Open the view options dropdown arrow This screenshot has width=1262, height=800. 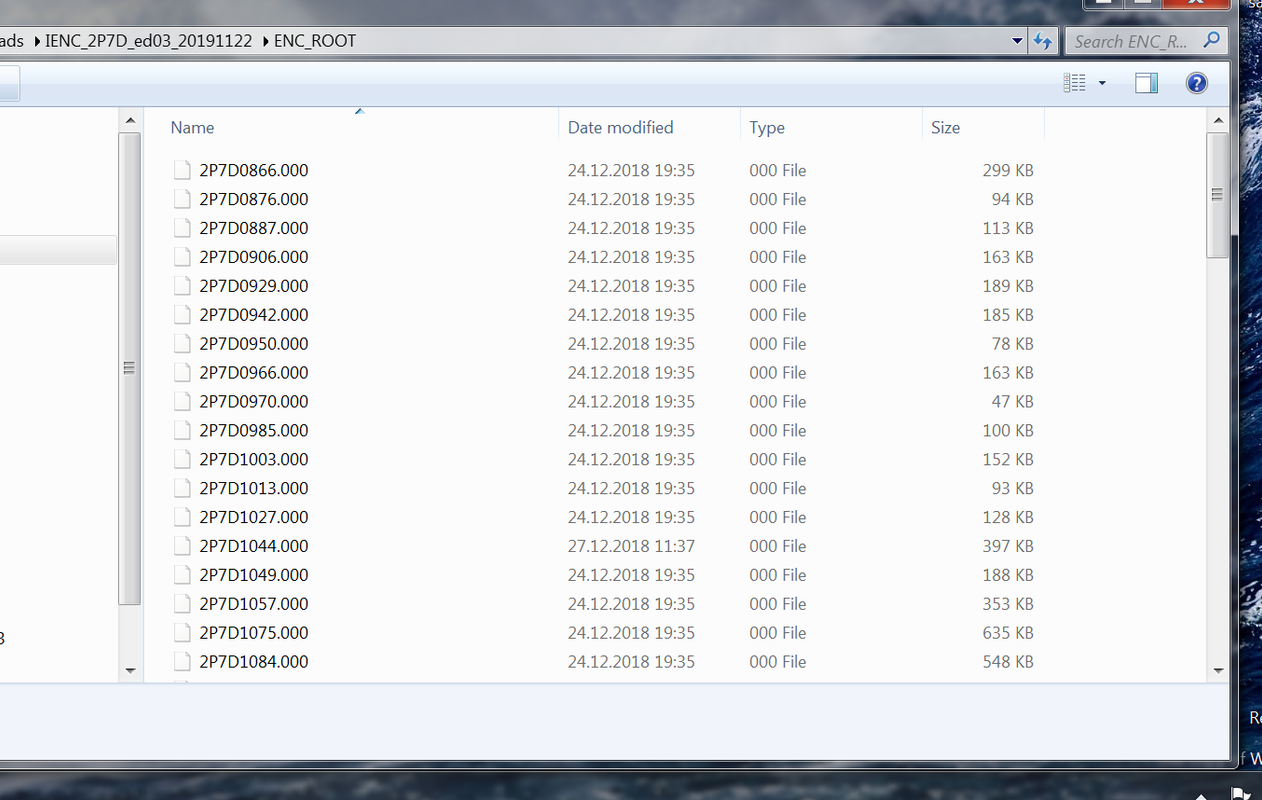(1102, 83)
